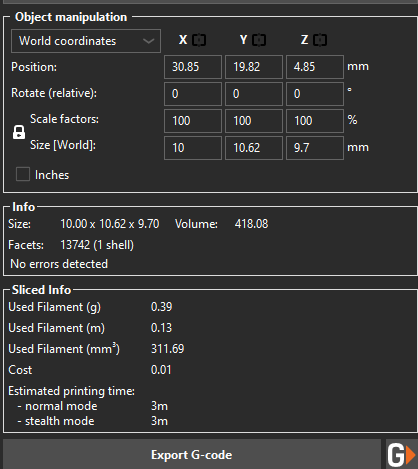Toggle the scale factors lock icon
418x469 pixels.
coord(19,132)
